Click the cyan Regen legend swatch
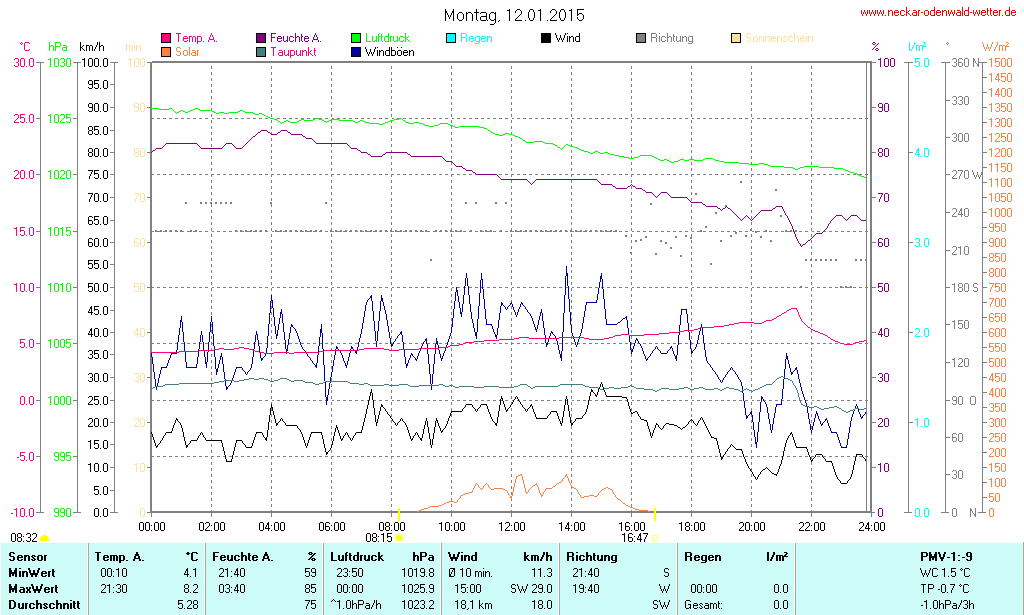This screenshot has height=615, width=1024. point(451,39)
